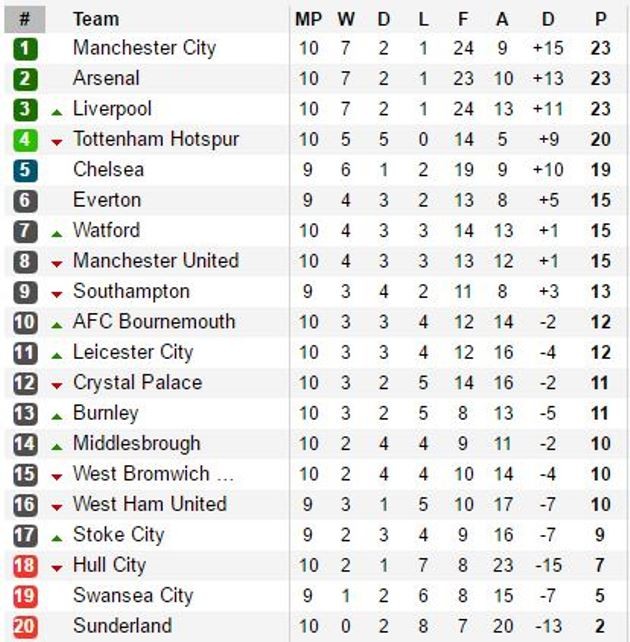Screen dimensions: 630x642
Task: Sort by the P points column header
Action: coord(601,19)
